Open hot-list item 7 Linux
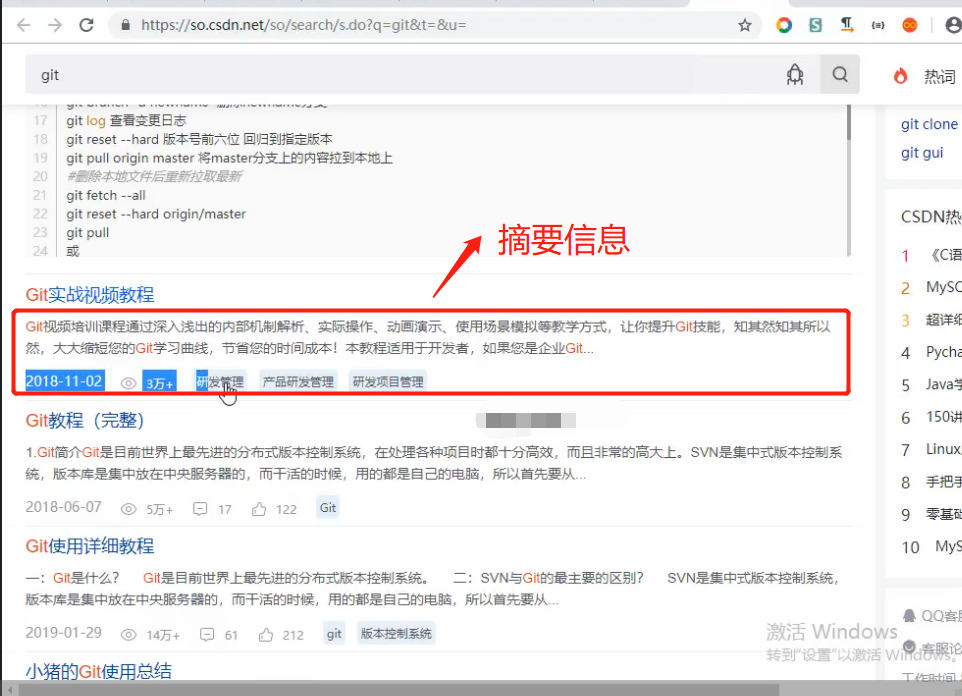Viewport: 962px width, 696px height. (x=943, y=449)
